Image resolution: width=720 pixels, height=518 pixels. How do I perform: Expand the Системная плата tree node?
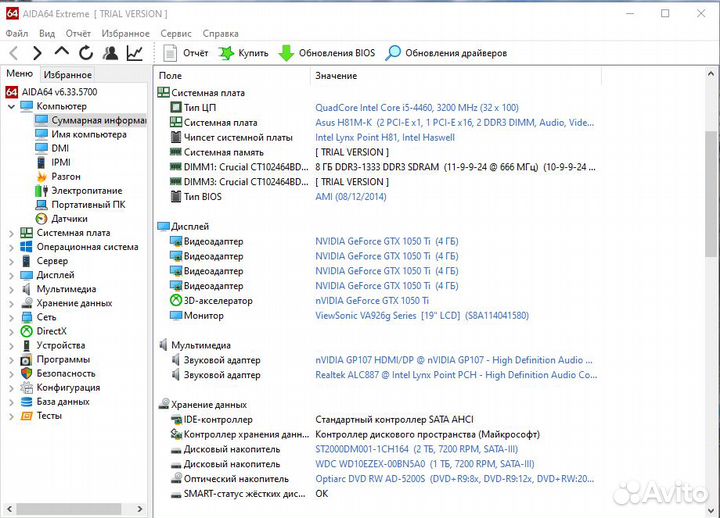point(12,233)
